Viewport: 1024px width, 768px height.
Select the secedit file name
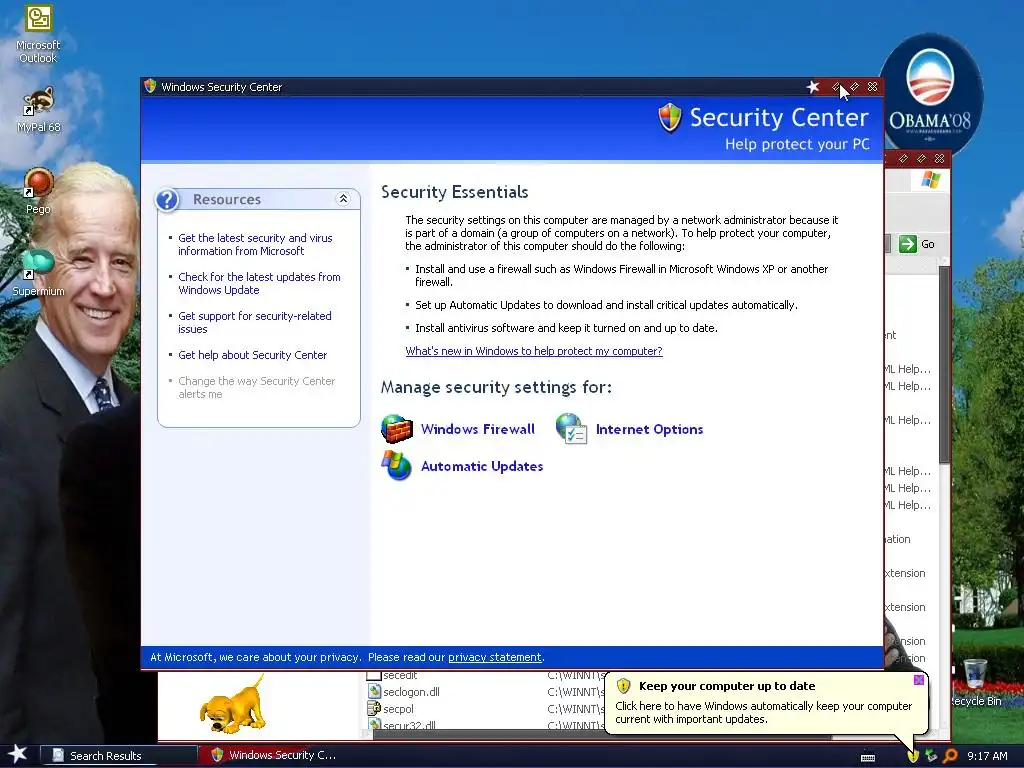tap(400, 675)
